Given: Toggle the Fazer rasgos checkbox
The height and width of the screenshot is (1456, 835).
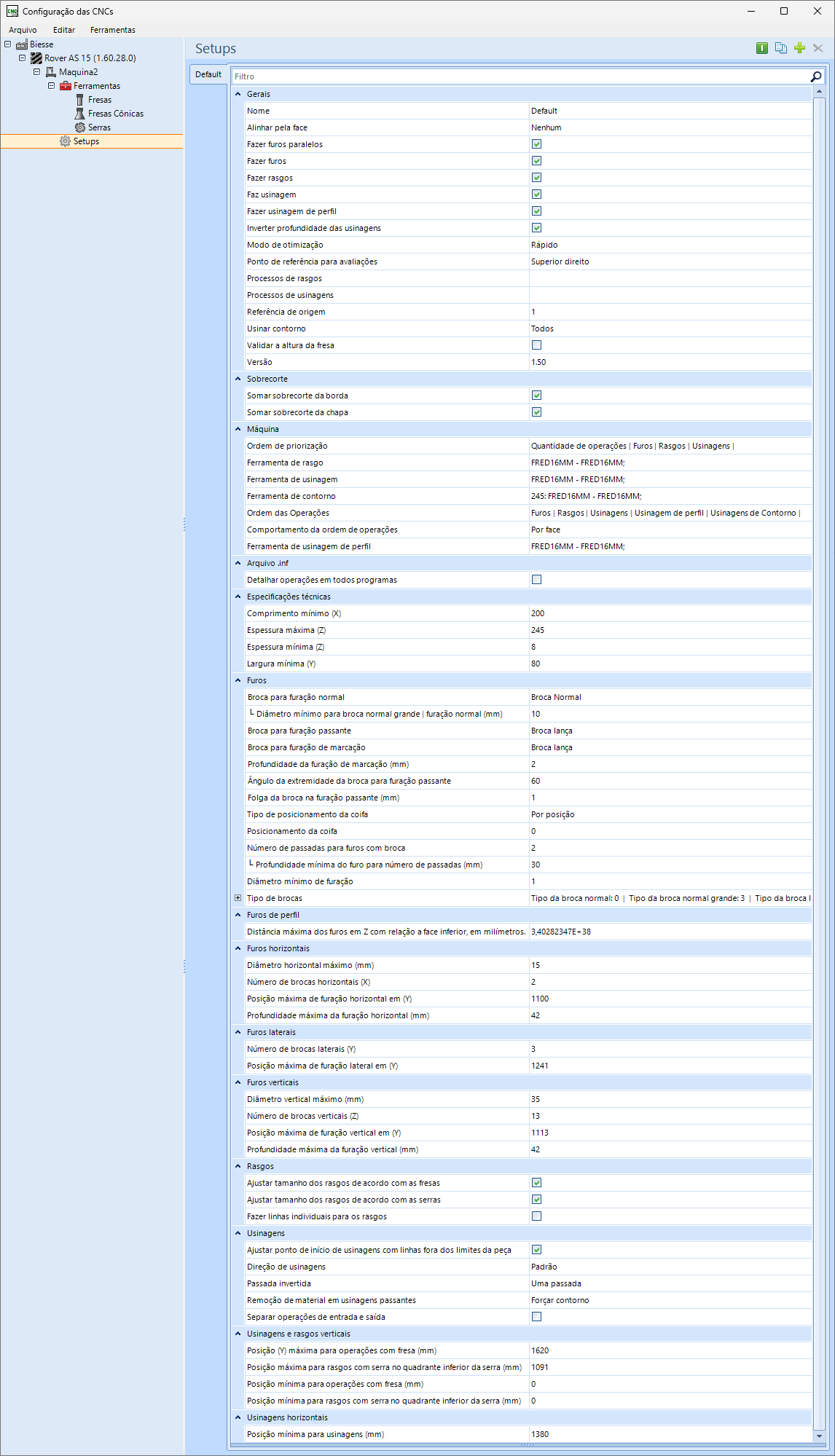Looking at the screenshot, I should click(x=536, y=178).
